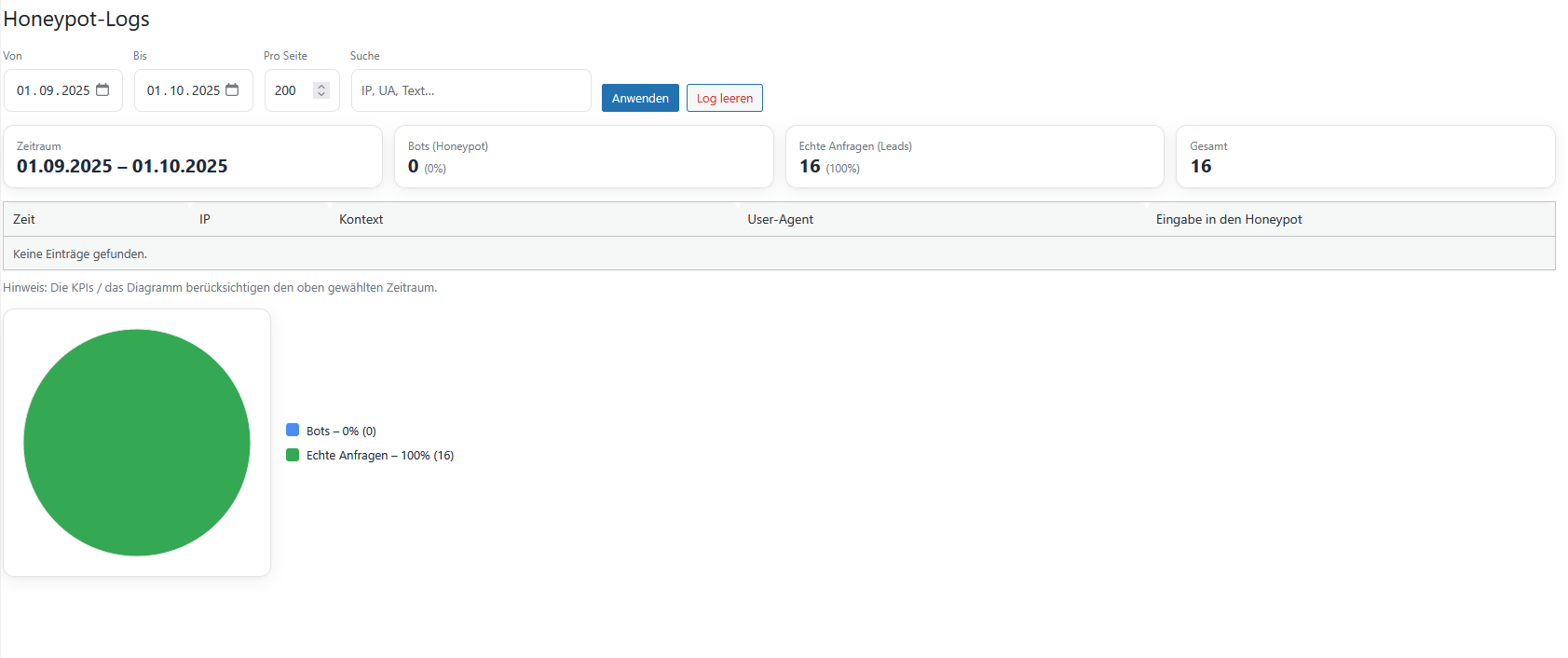Increase Pro Seite value with the up arrow
The image size is (1568, 658).
(x=321, y=86)
